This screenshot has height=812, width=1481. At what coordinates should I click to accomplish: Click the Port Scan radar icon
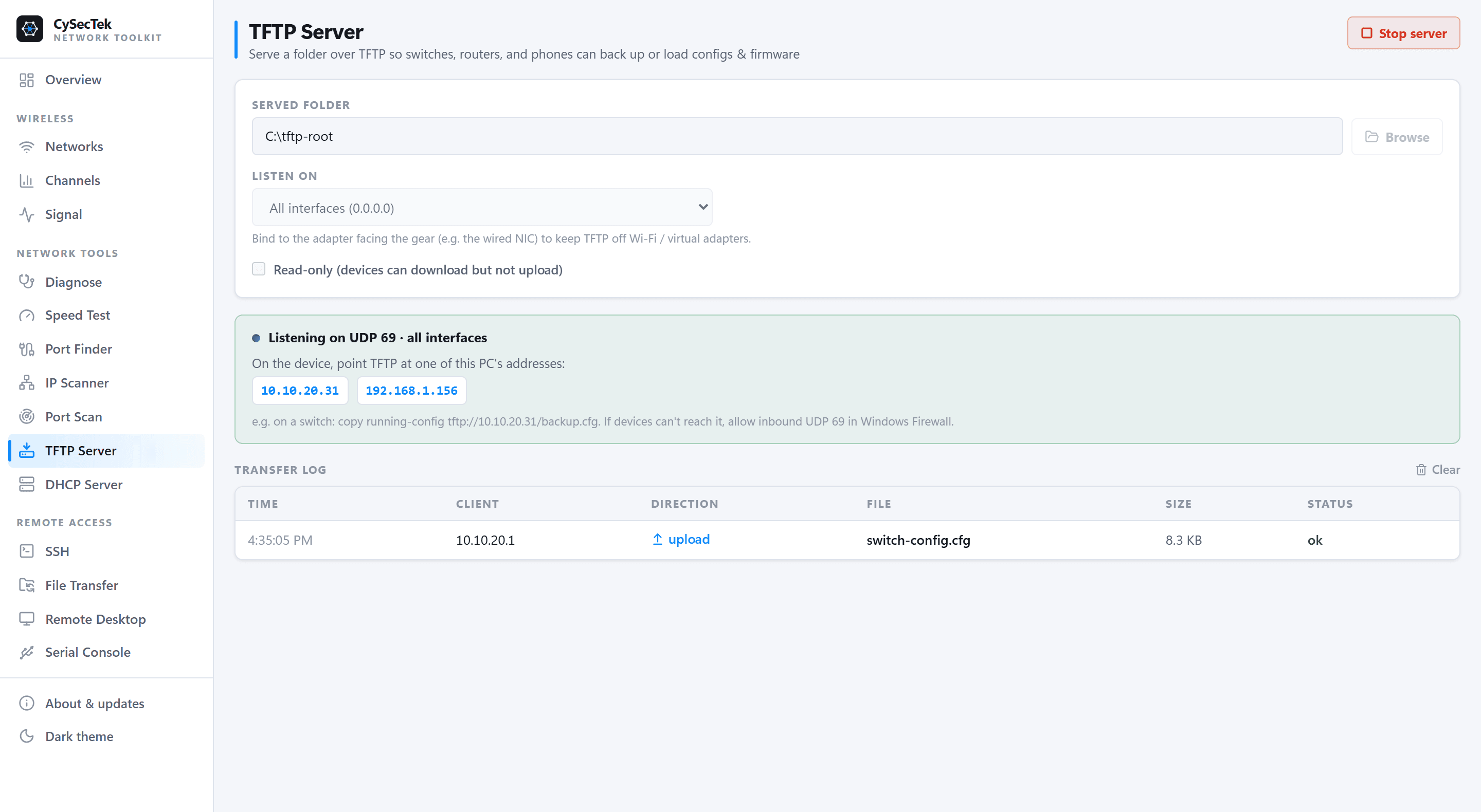pos(26,417)
